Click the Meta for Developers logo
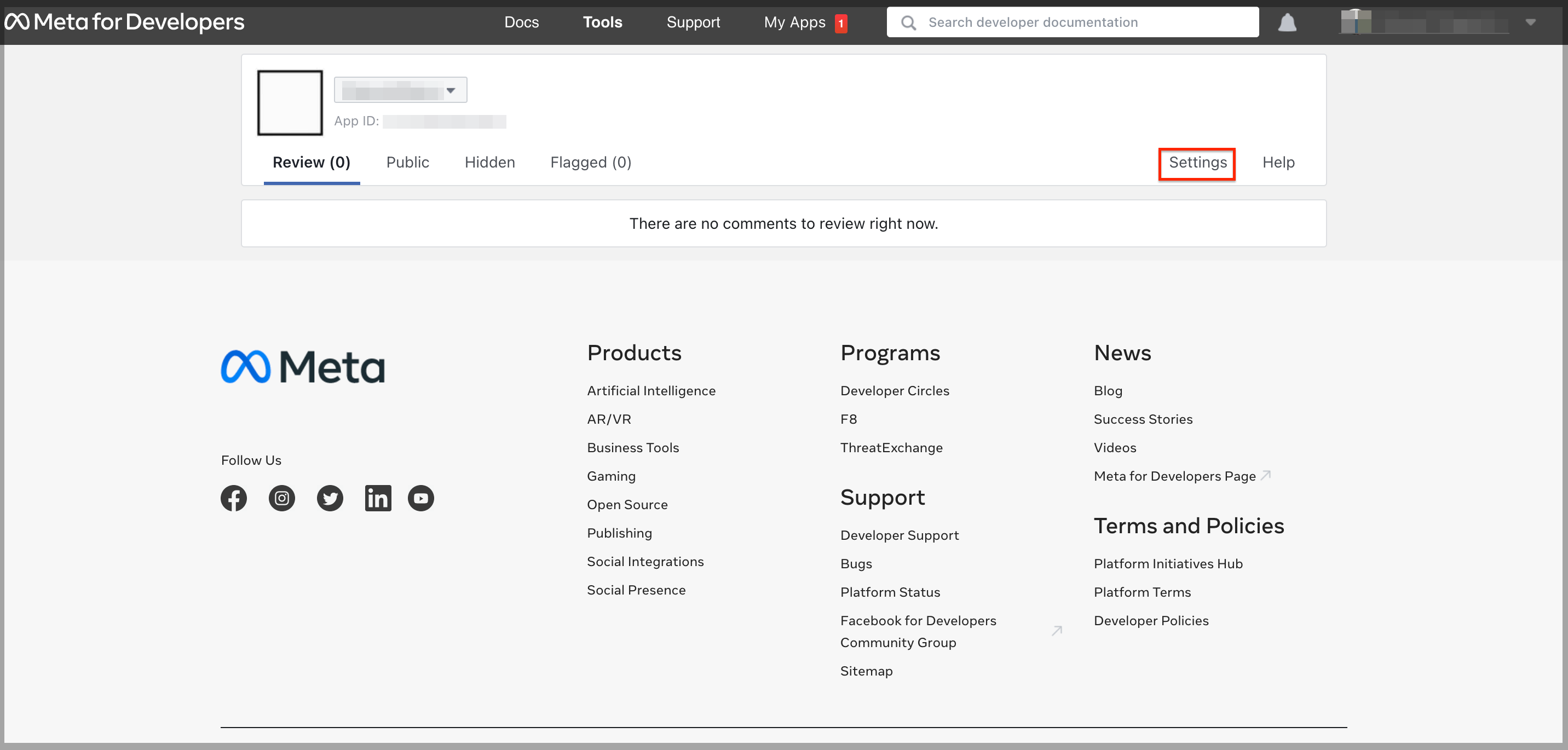The width and height of the screenshot is (1568, 750). click(124, 22)
